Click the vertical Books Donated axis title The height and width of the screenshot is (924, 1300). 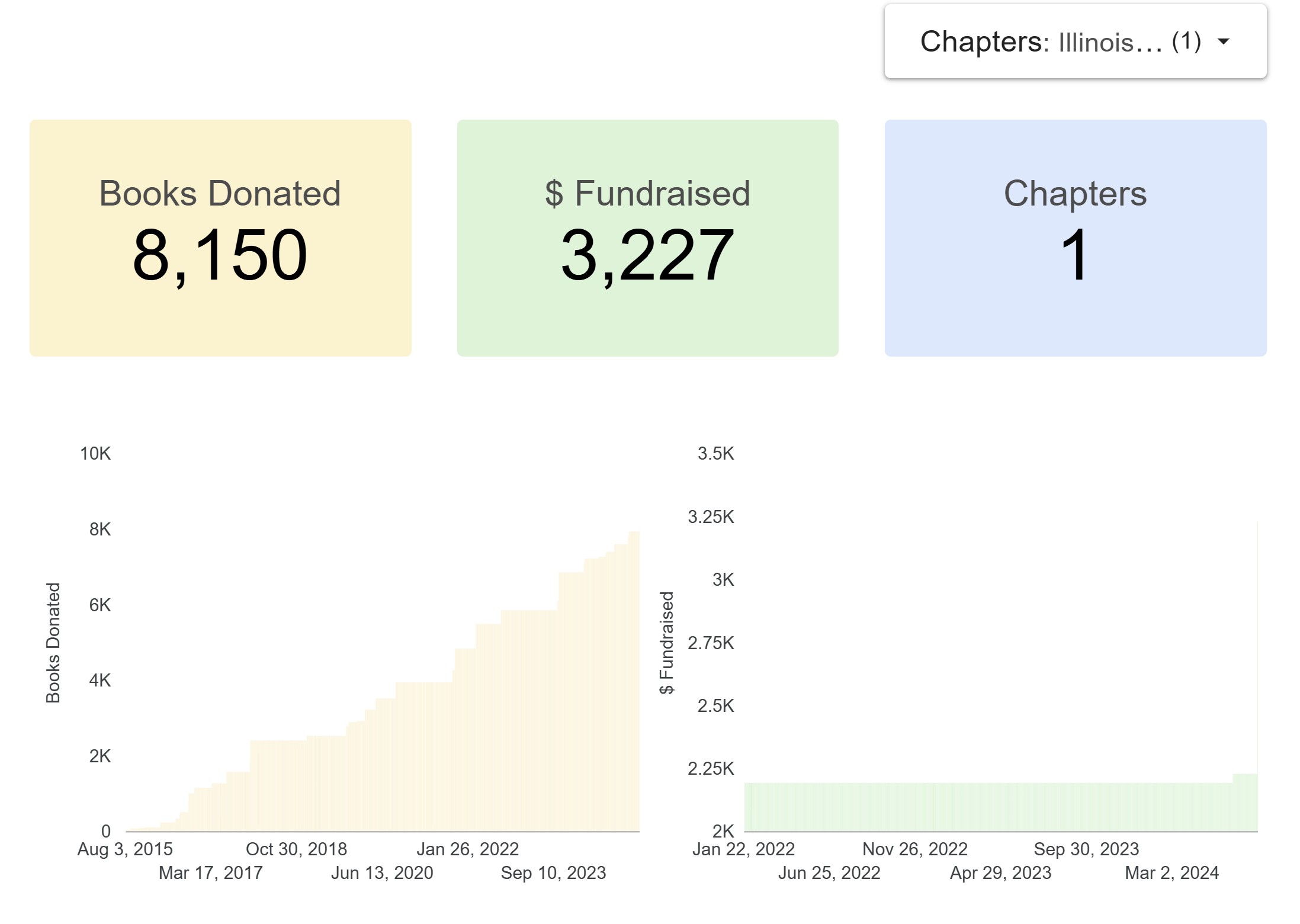click(x=53, y=643)
